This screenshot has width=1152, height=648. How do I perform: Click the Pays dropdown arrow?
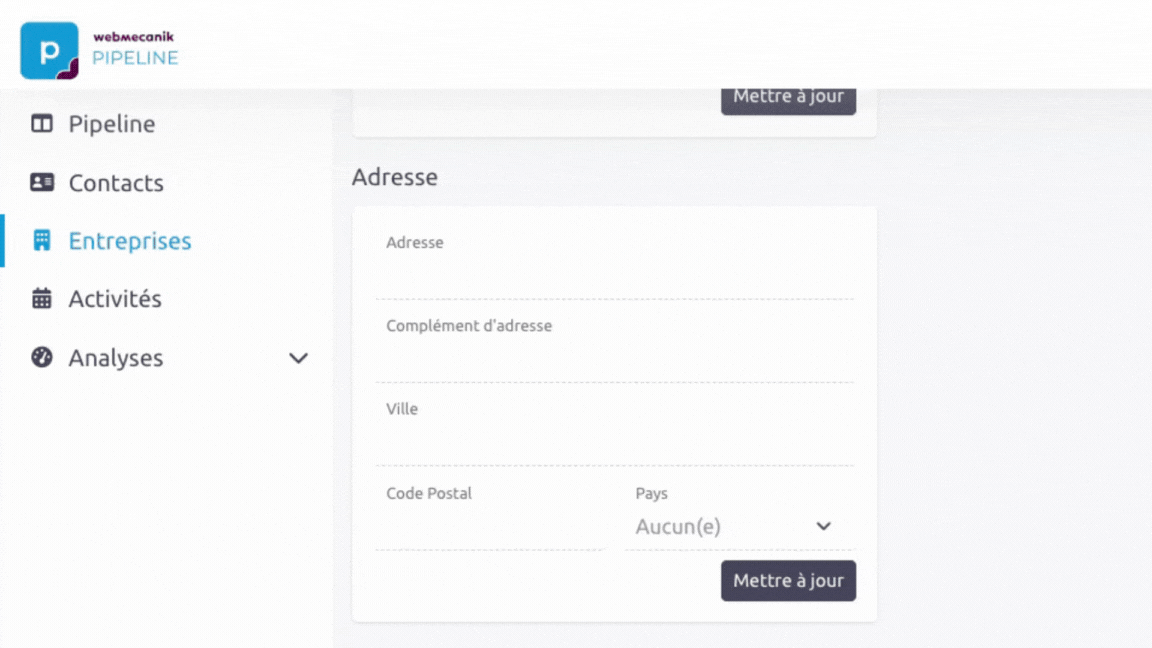(x=824, y=526)
